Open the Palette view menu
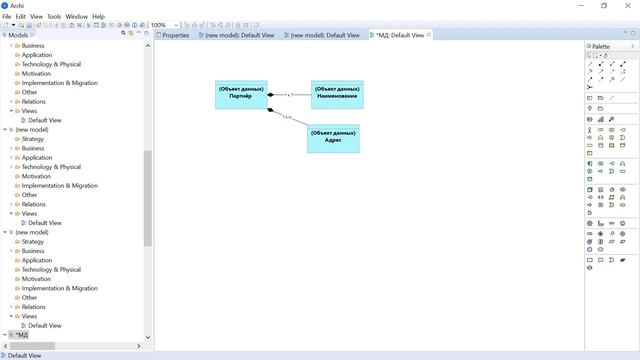The width and height of the screenshot is (640, 360). [x=632, y=46]
